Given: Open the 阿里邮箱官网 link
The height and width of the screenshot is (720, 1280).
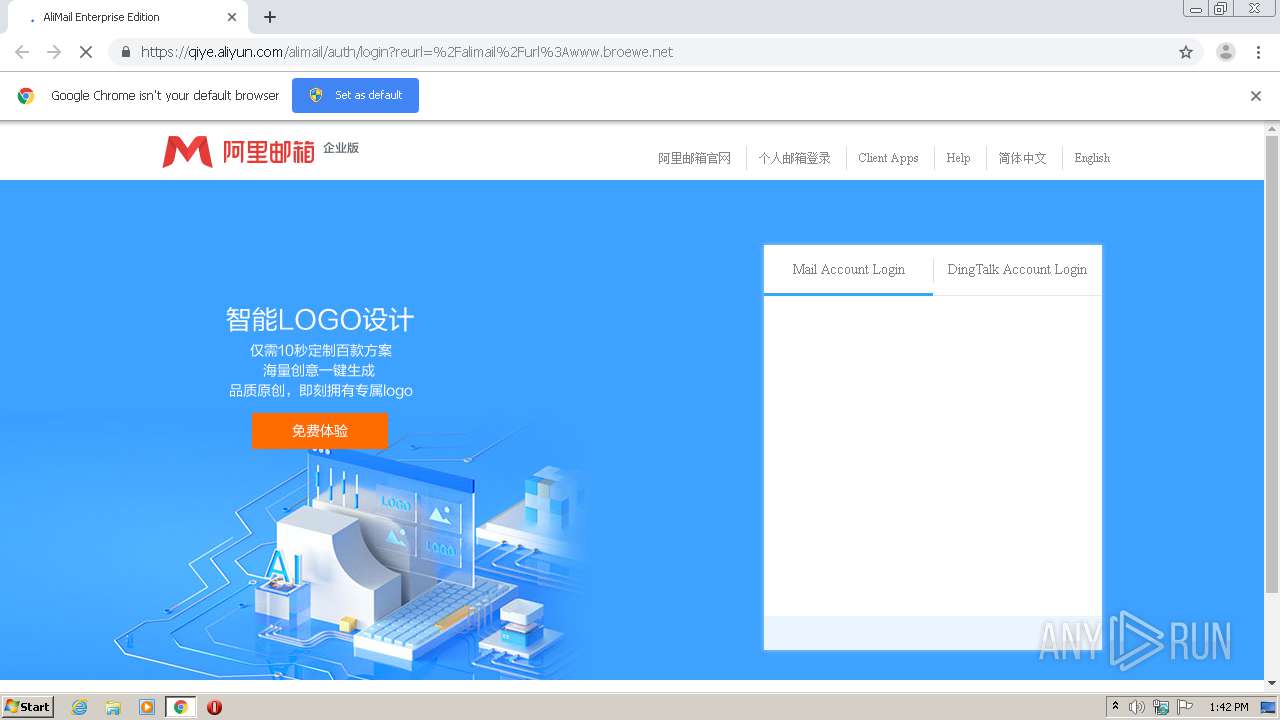Looking at the screenshot, I should [694, 158].
